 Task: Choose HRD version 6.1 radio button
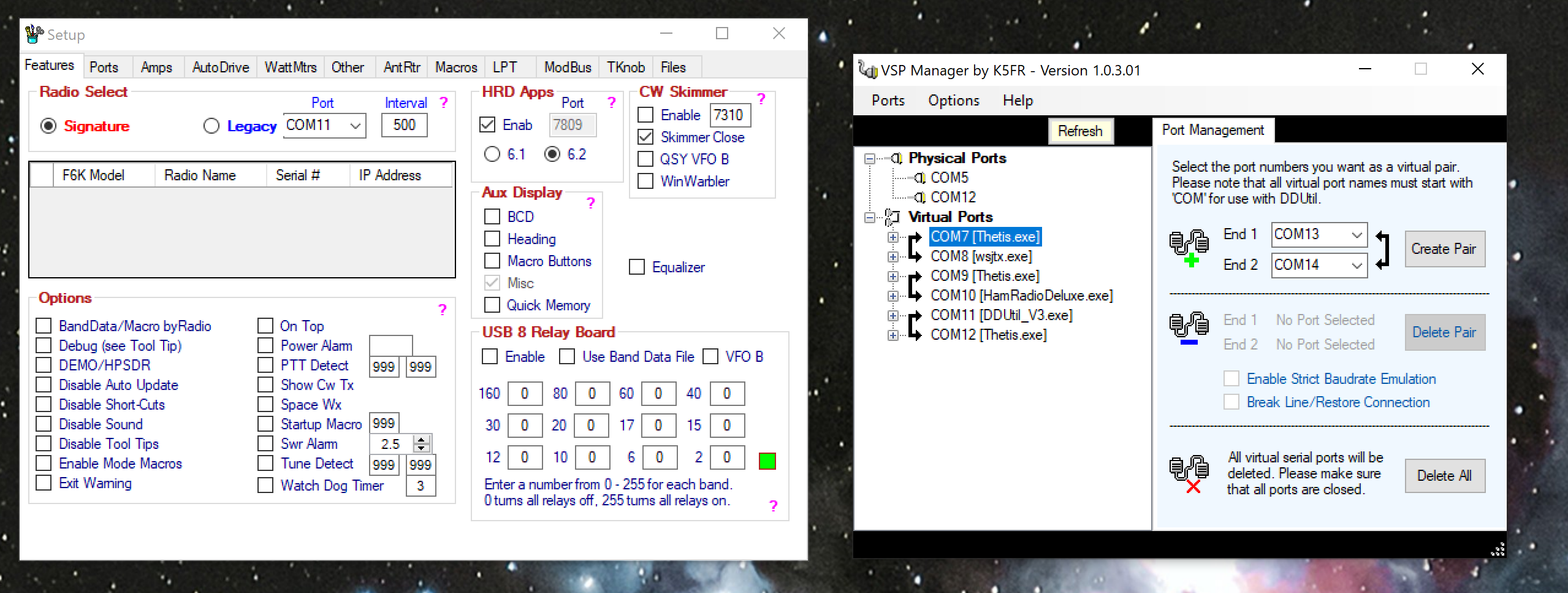492,154
